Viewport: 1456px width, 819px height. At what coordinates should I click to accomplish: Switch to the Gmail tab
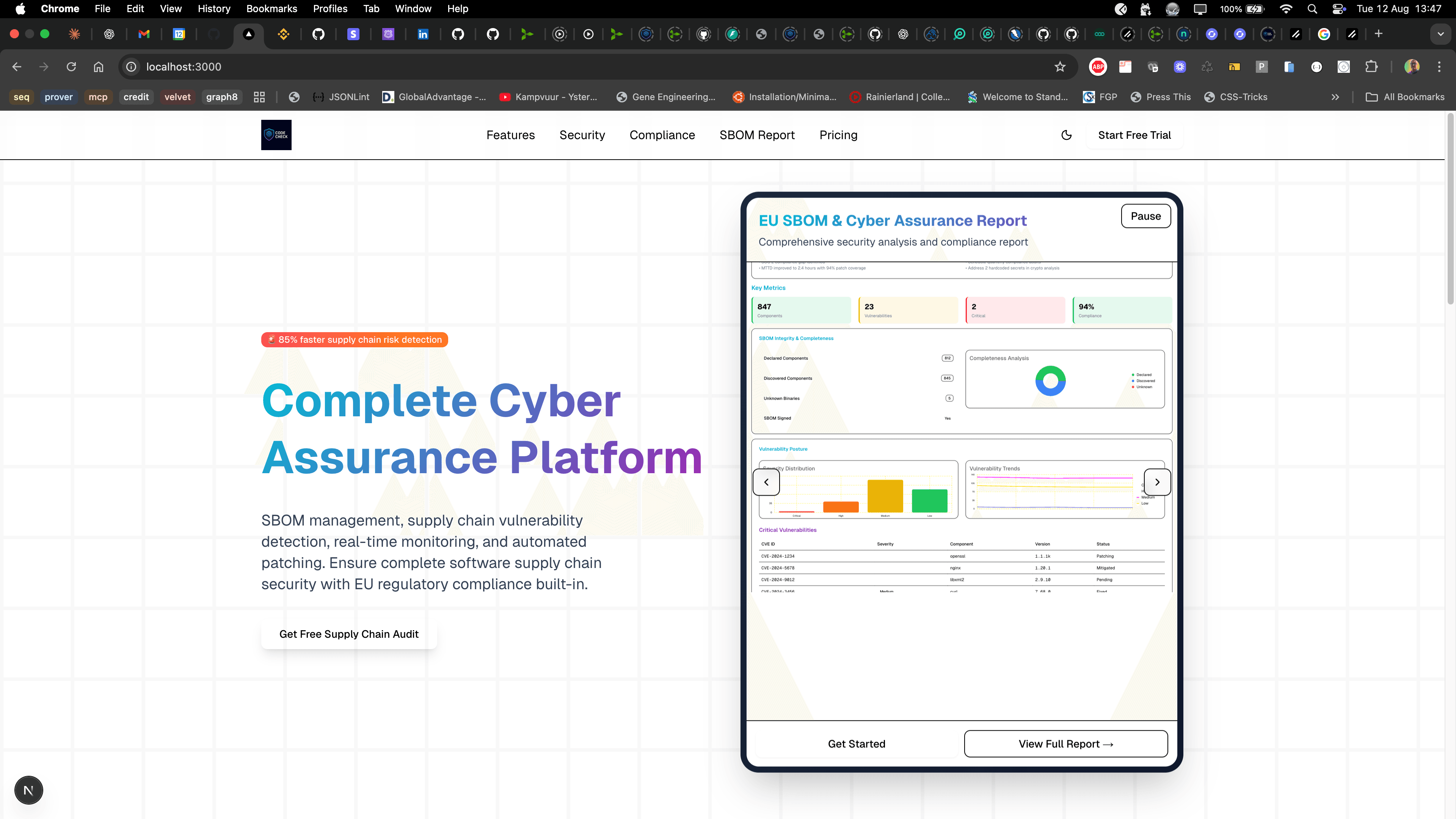coord(144,34)
